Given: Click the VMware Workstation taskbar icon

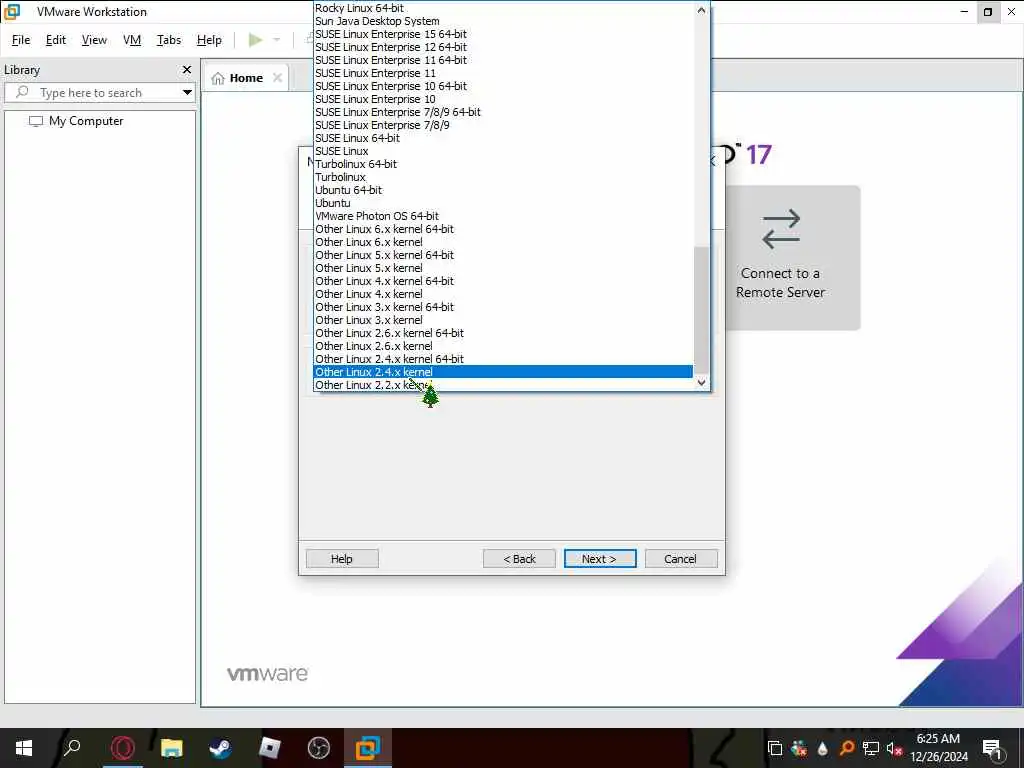Looking at the screenshot, I should click(x=368, y=748).
